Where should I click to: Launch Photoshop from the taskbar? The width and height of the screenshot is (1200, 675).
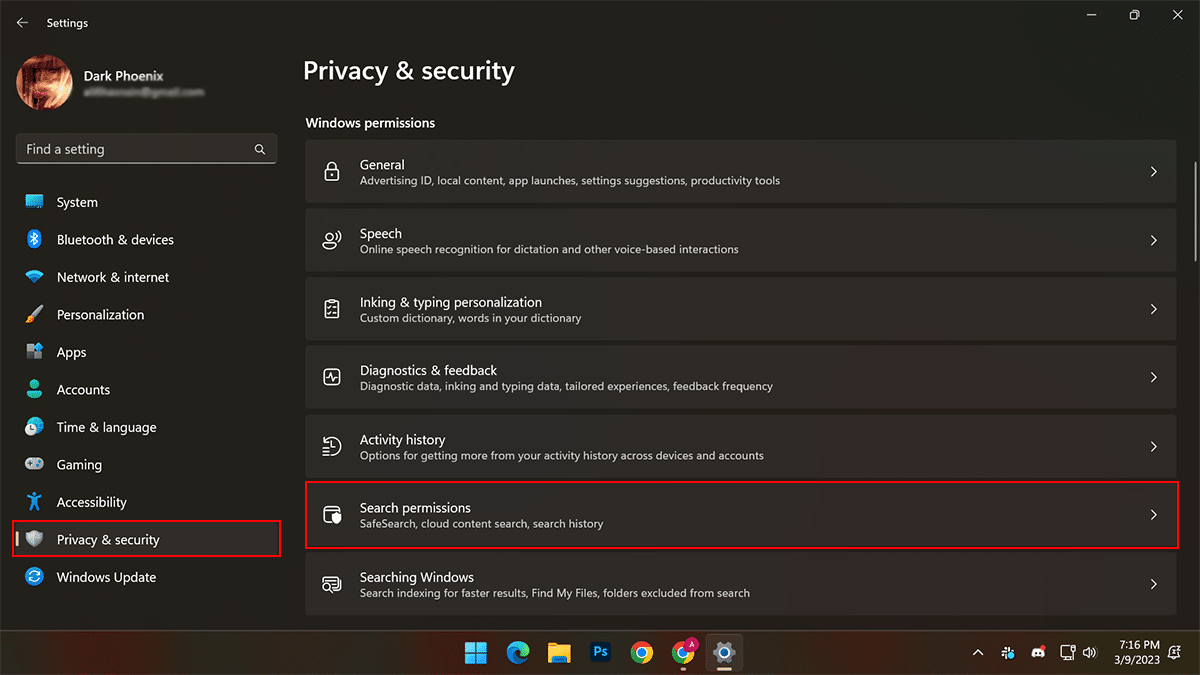[x=600, y=652]
